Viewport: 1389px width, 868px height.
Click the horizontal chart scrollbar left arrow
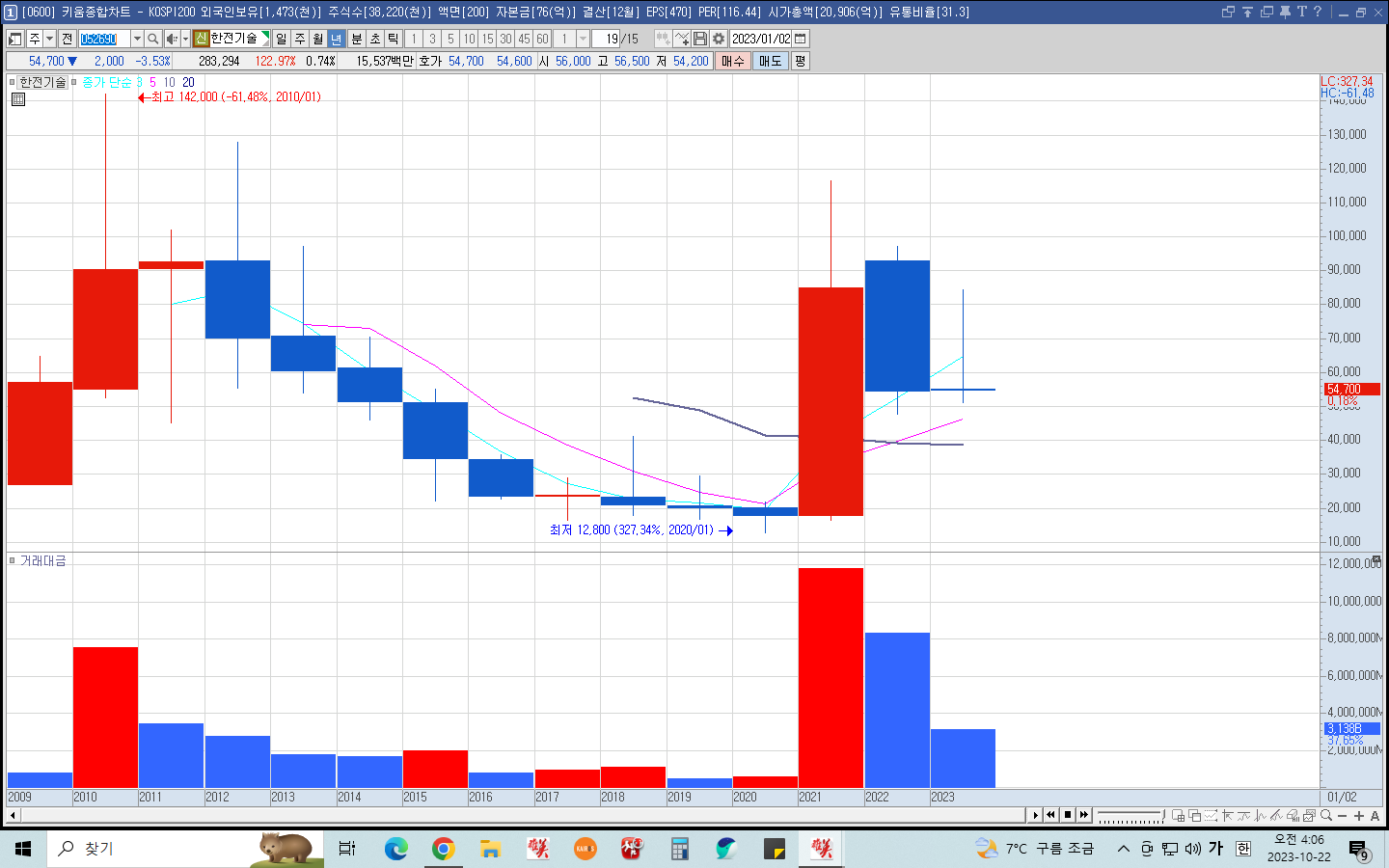(13, 815)
